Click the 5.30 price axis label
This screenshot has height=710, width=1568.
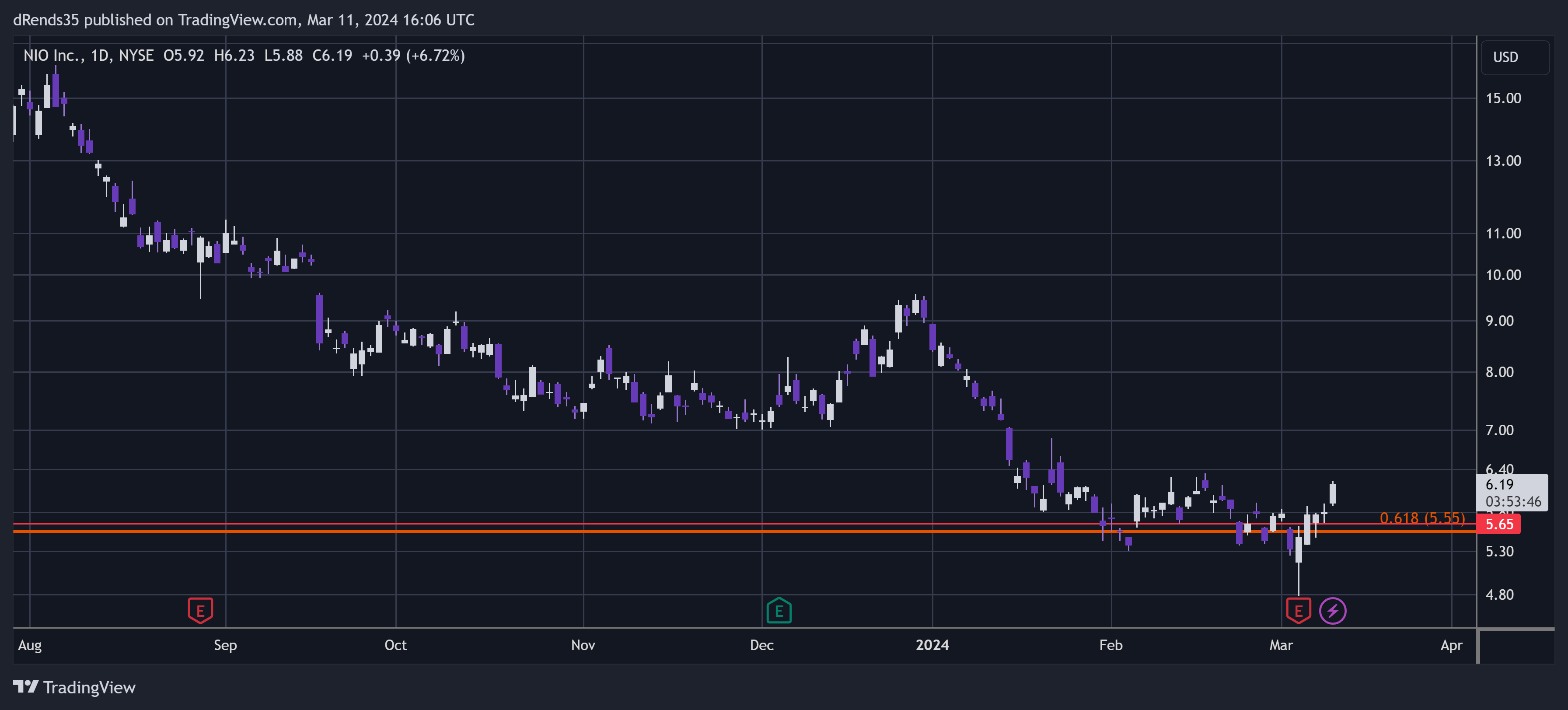1499,552
